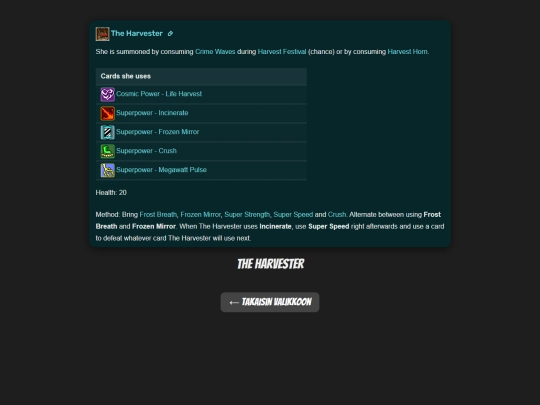Click The Harvester portrait icon
Viewport: 540px width, 405px height.
102,34
